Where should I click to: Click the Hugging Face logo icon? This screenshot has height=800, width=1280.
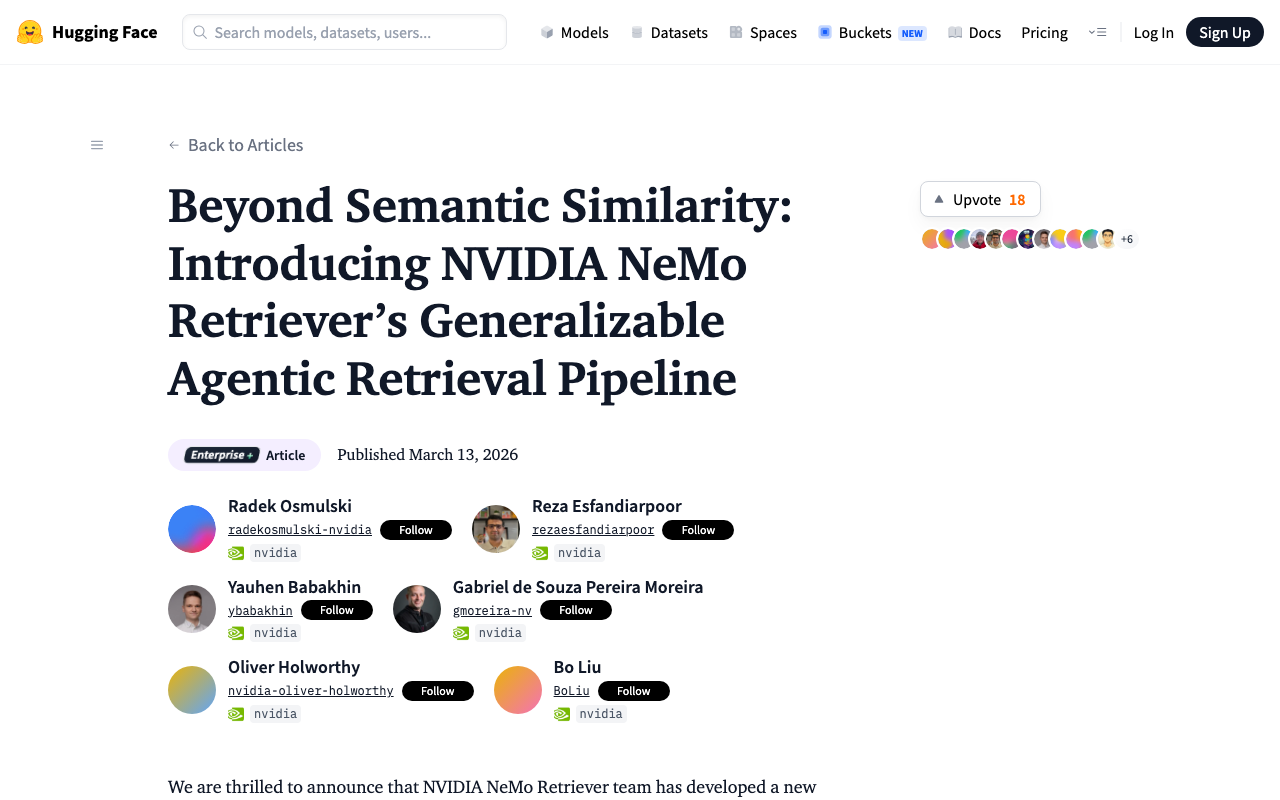30,32
